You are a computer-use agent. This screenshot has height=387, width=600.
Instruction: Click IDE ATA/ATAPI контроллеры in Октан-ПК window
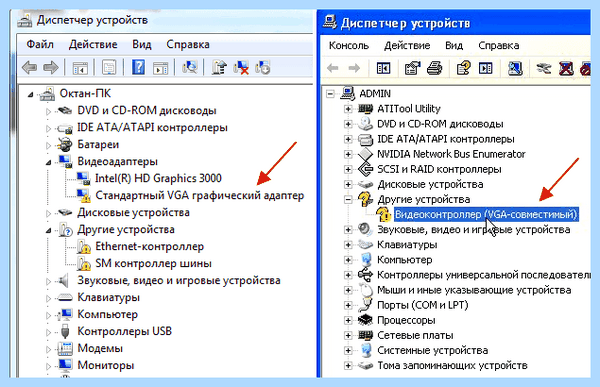tap(152, 127)
